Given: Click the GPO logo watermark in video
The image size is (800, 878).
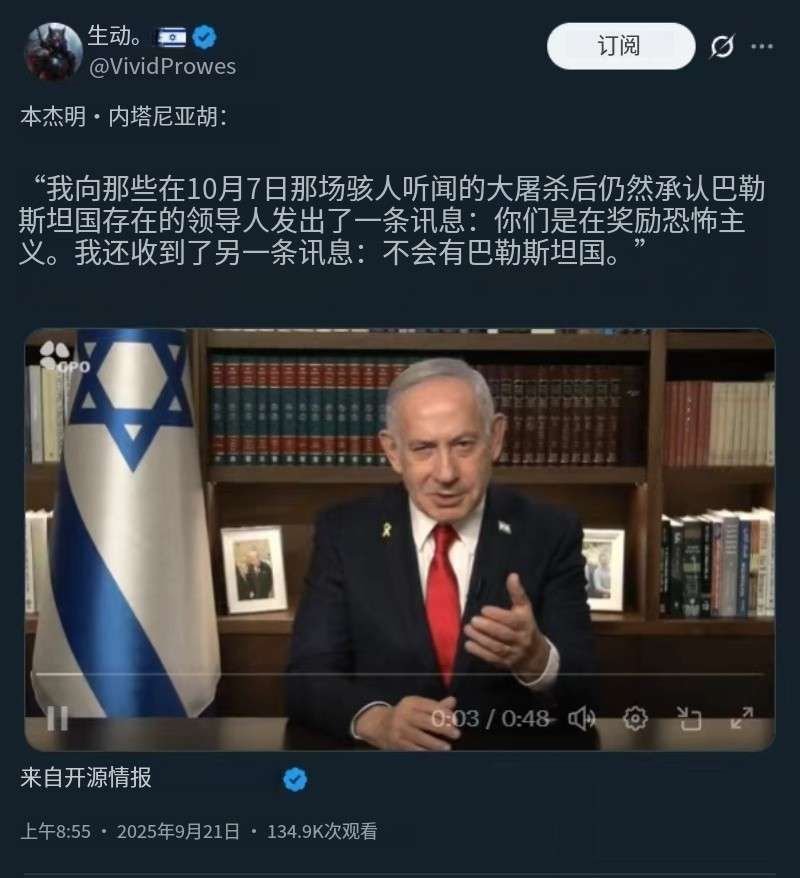Looking at the screenshot, I should coord(63,357).
